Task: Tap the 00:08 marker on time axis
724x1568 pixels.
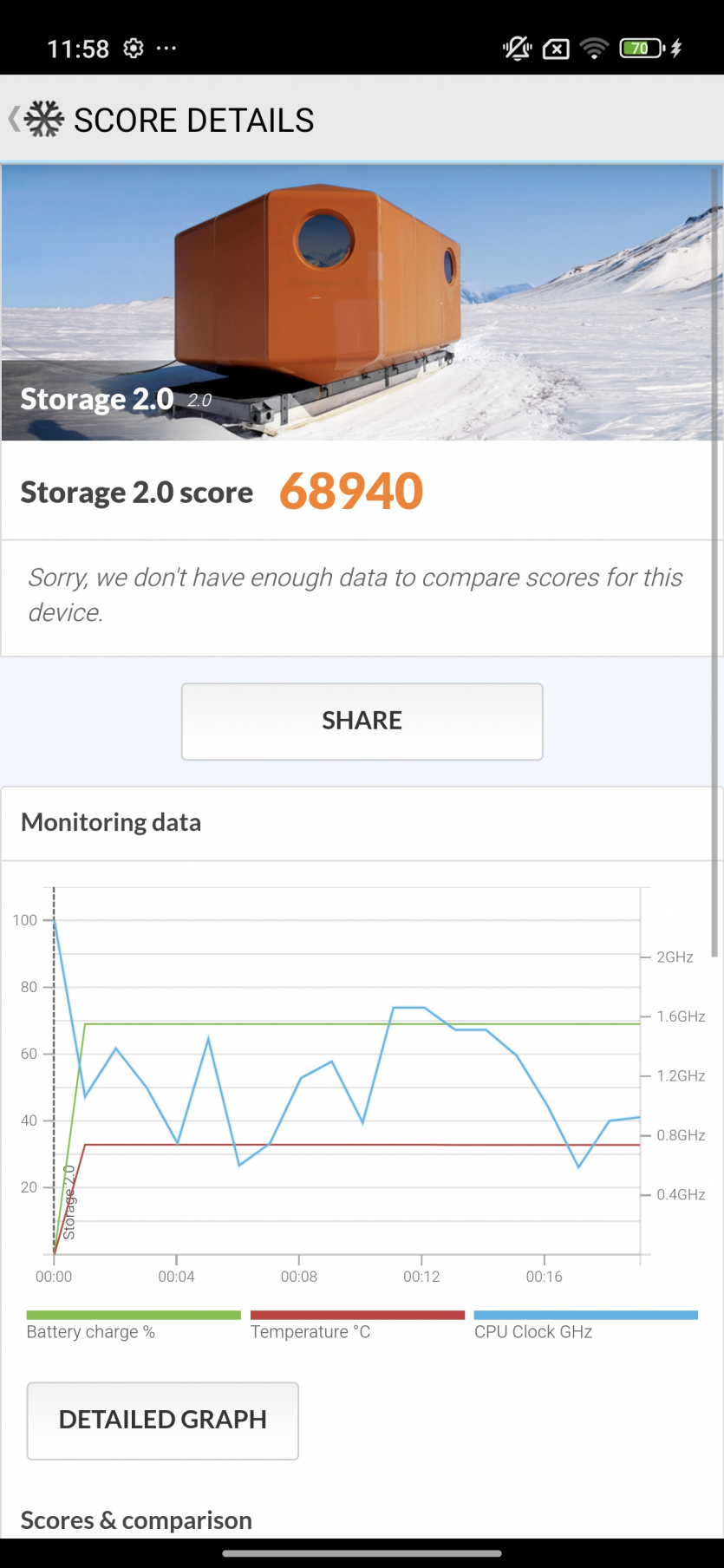Action: tap(299, 1277)
